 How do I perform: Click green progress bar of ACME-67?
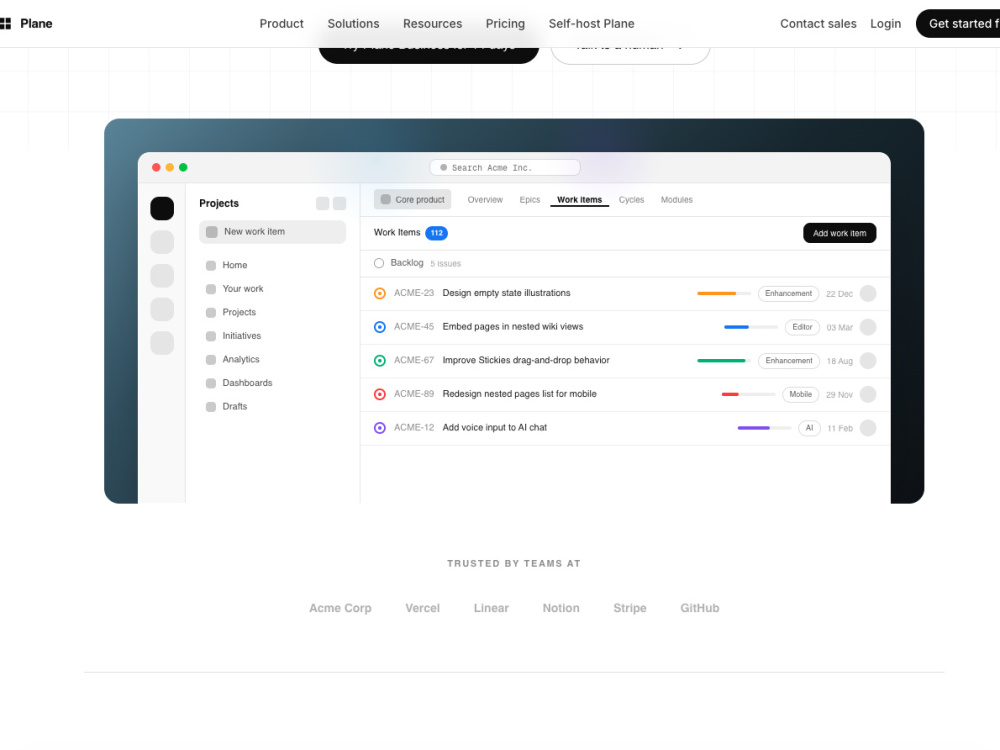724,361
